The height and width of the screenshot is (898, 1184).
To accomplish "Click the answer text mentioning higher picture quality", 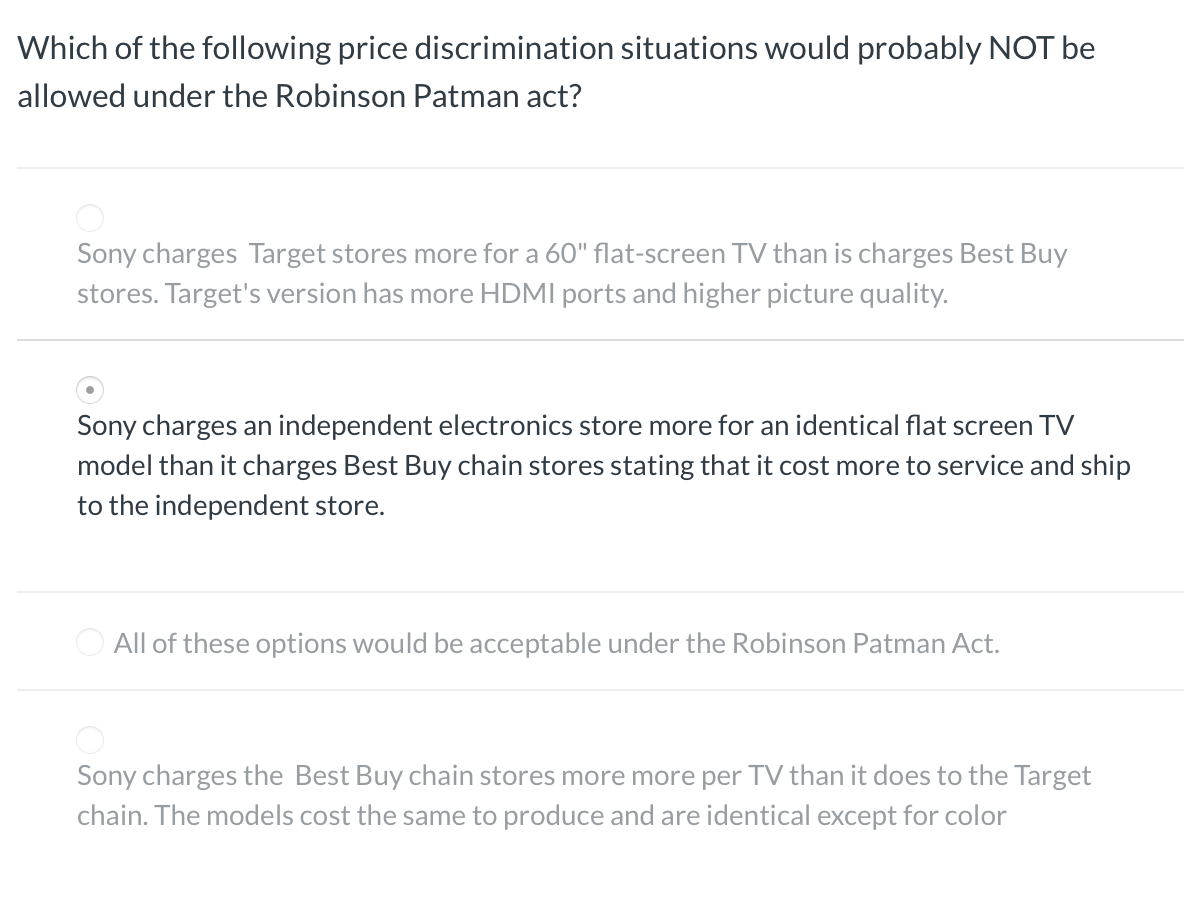I will pyautogui.click(x=512, y=293).
